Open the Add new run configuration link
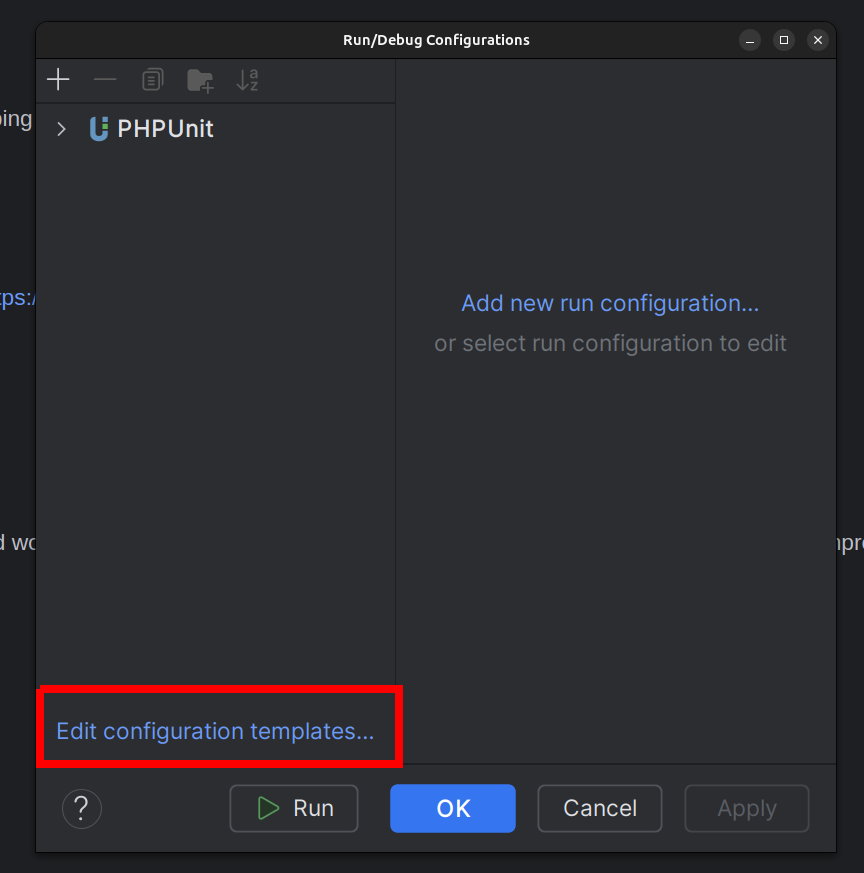 610,303
